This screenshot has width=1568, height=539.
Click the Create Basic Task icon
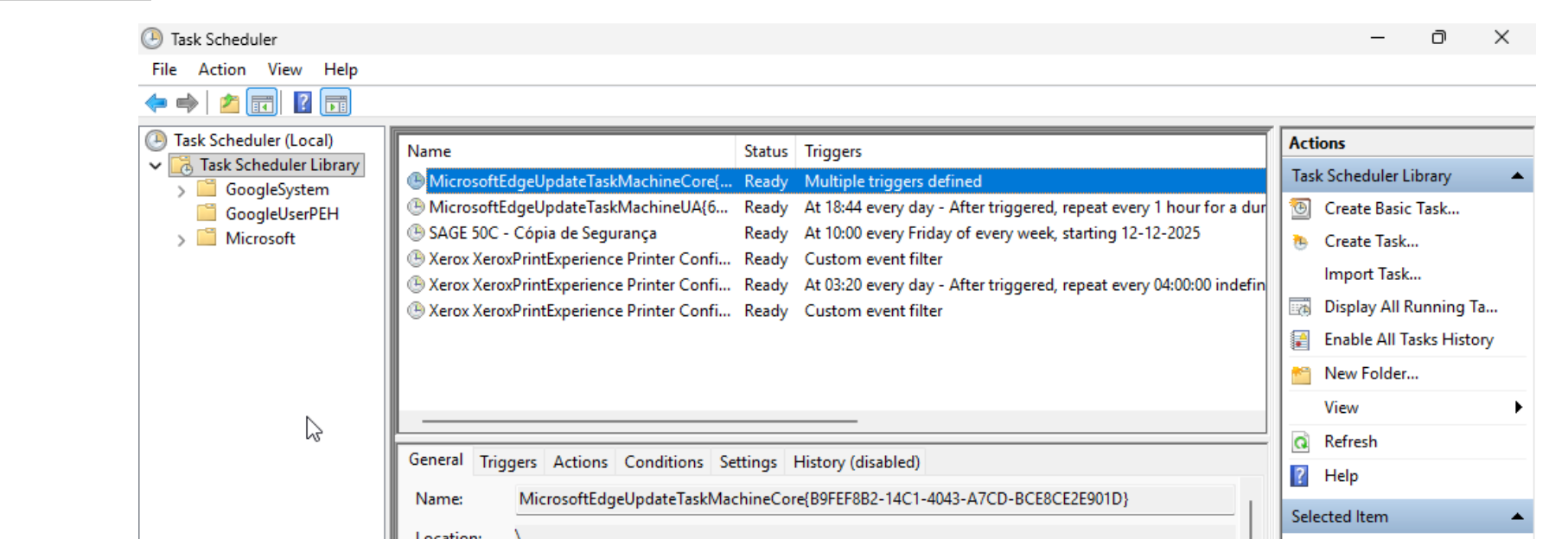[1301, 209]
